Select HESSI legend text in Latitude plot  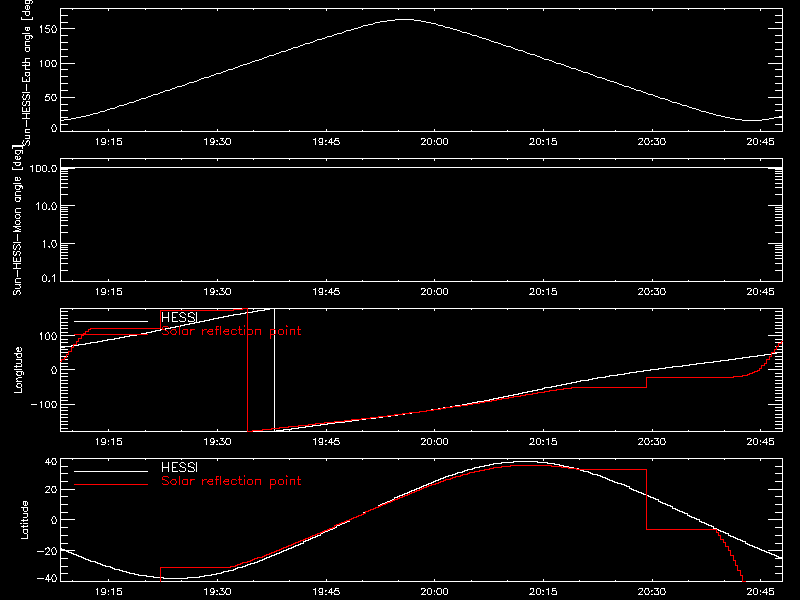(179, 467)
